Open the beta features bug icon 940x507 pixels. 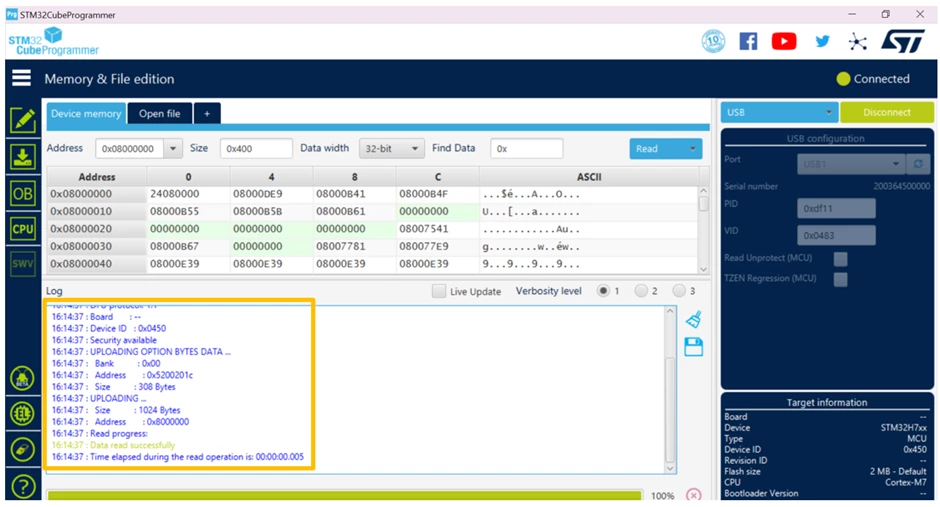[x=23, y=378]
